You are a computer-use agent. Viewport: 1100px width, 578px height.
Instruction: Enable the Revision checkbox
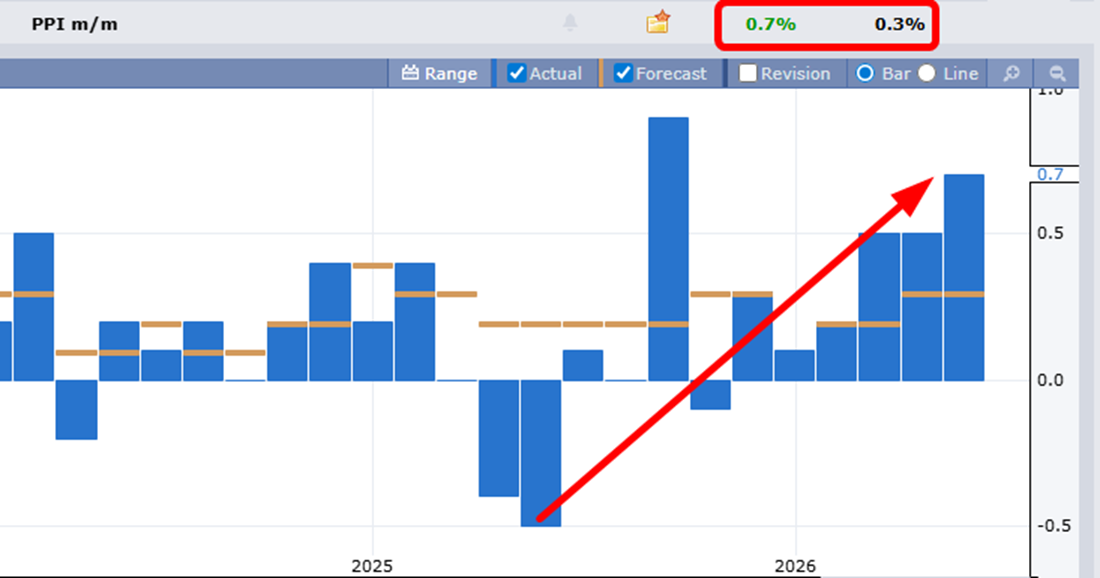click(748, 73)
